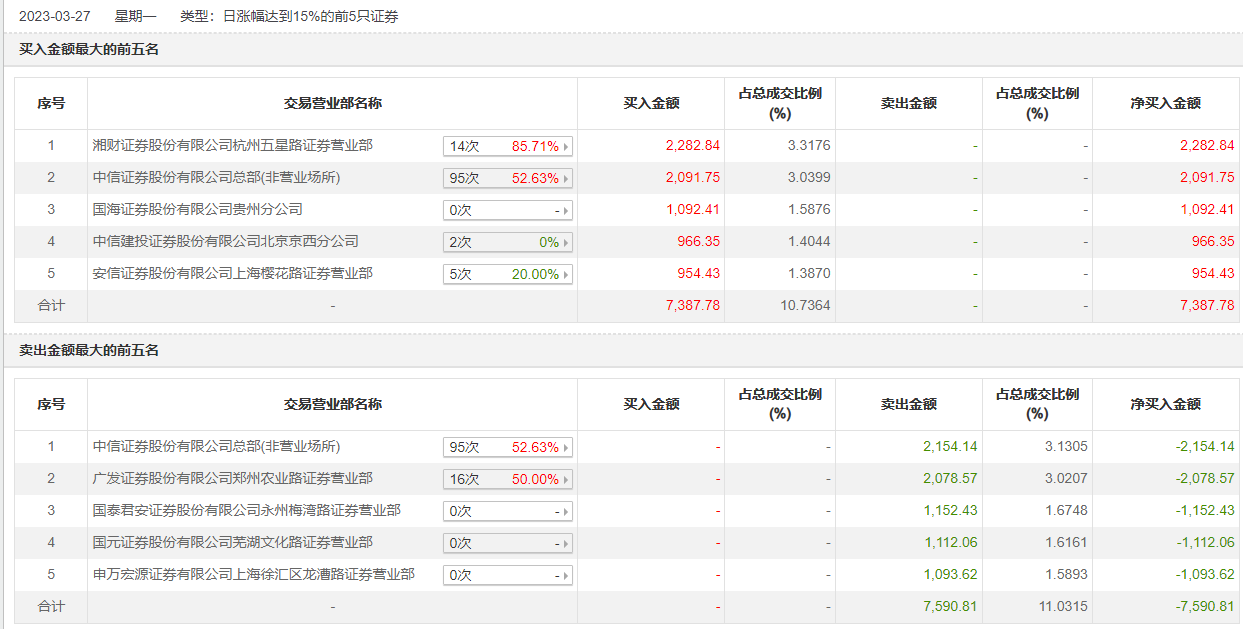Select the ratio value 1.5893
Viewport: 1243px width, 629px height.
tap(1066, 574)
